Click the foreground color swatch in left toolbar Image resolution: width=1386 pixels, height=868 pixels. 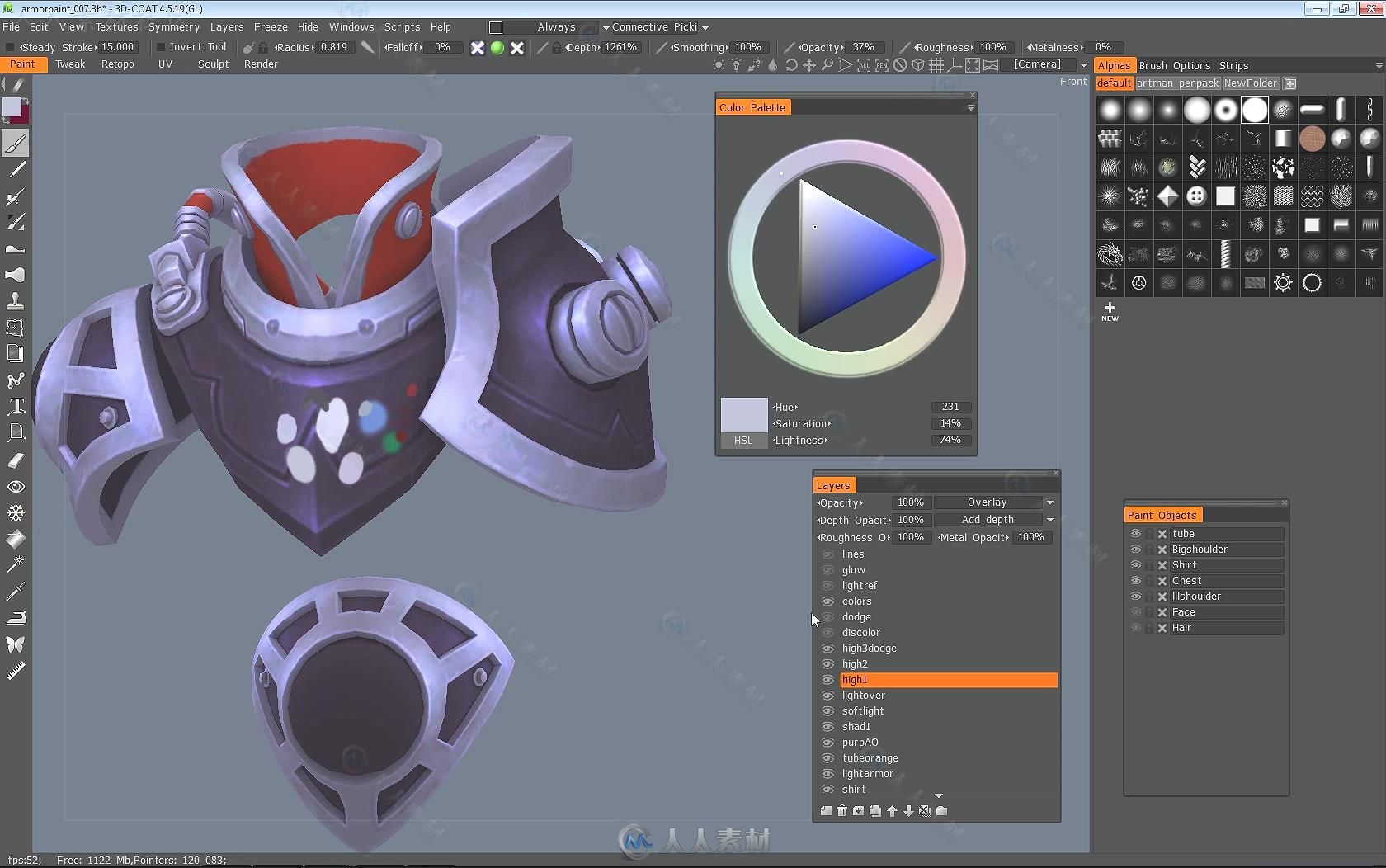[x=12, y=107]
